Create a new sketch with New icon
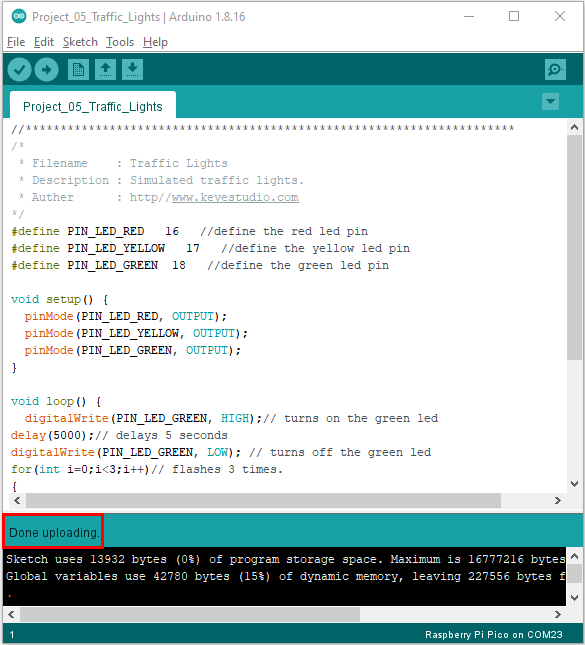 click(x=78, y=70)
